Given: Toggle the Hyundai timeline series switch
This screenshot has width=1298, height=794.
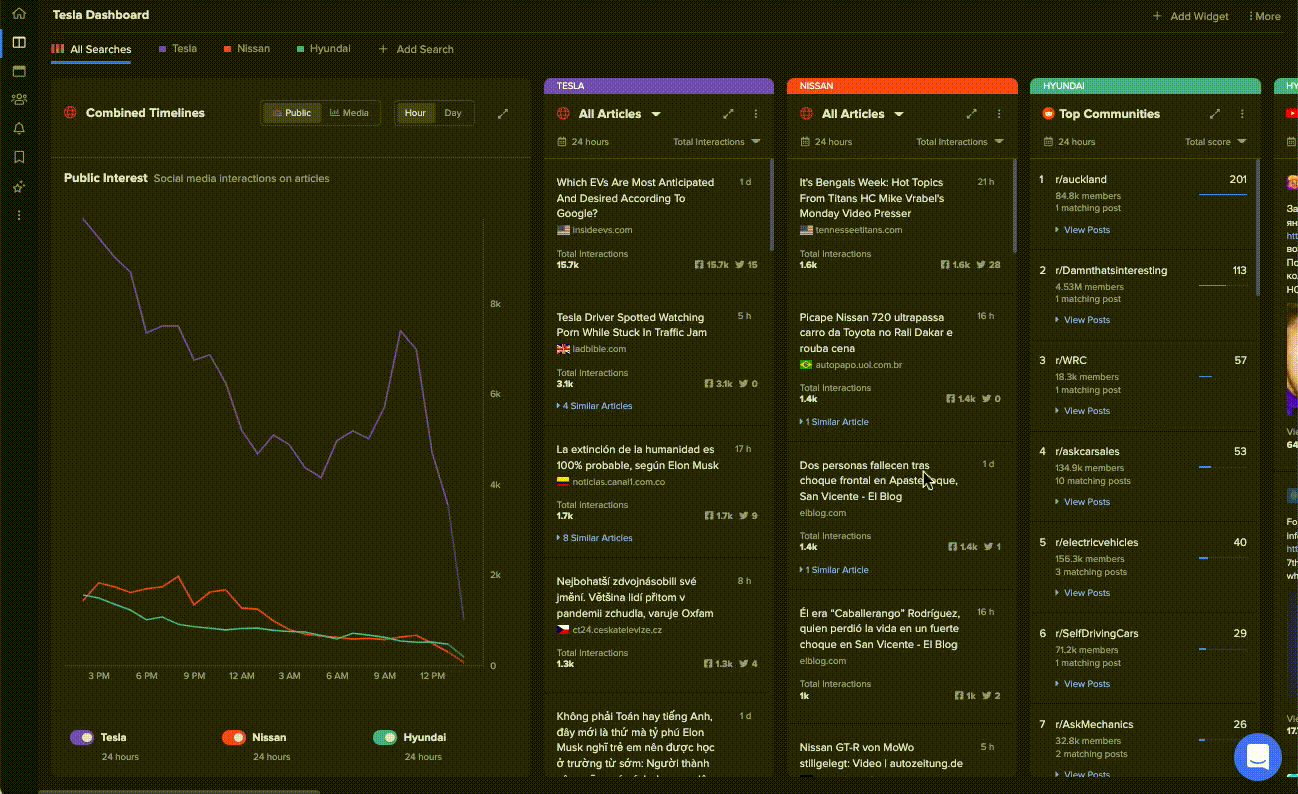Looking at the screenshot, I should click(x=385, y=737).
